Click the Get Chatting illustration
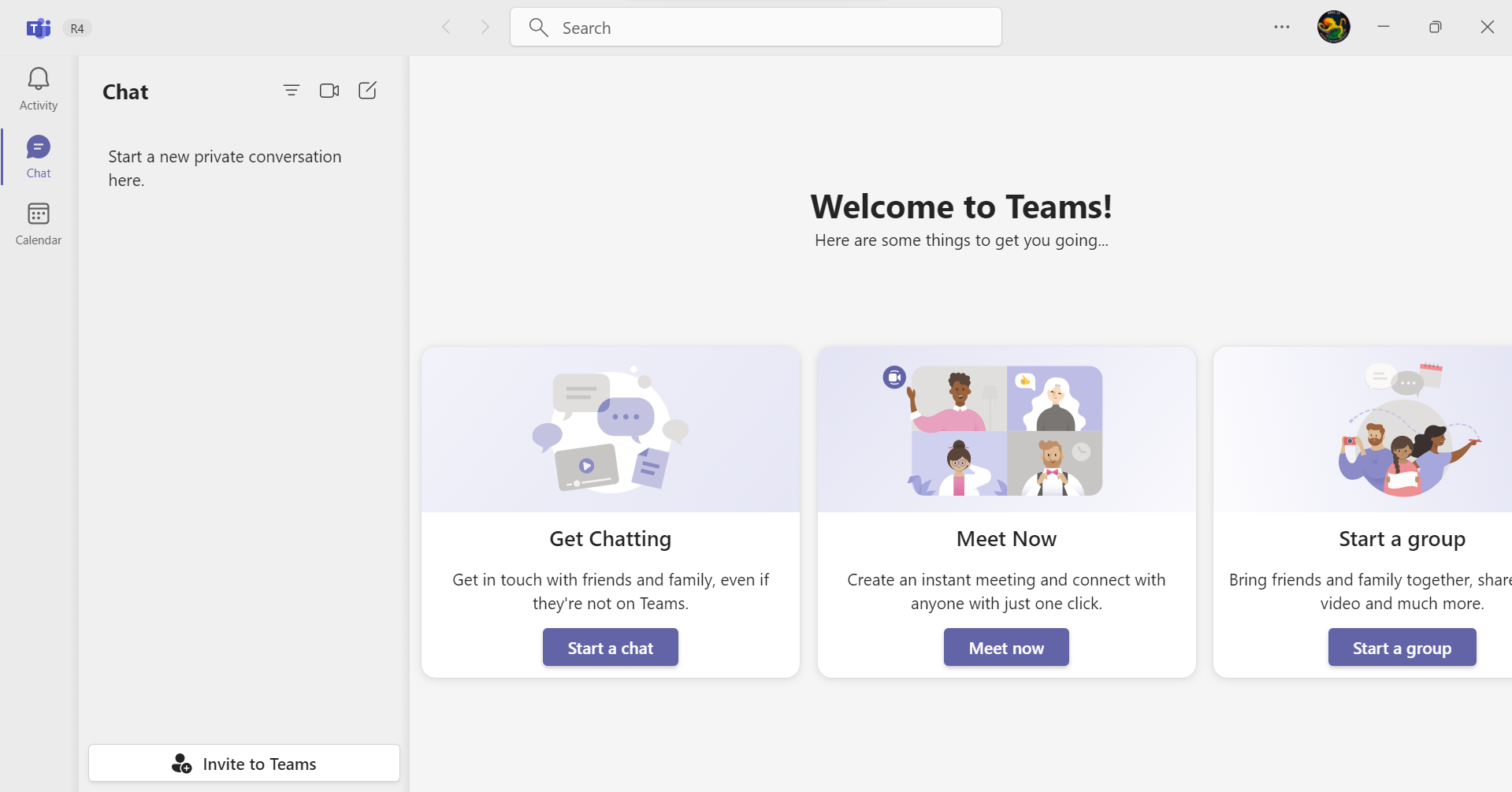Screen dimensions: 1512x792 [611, 430]
